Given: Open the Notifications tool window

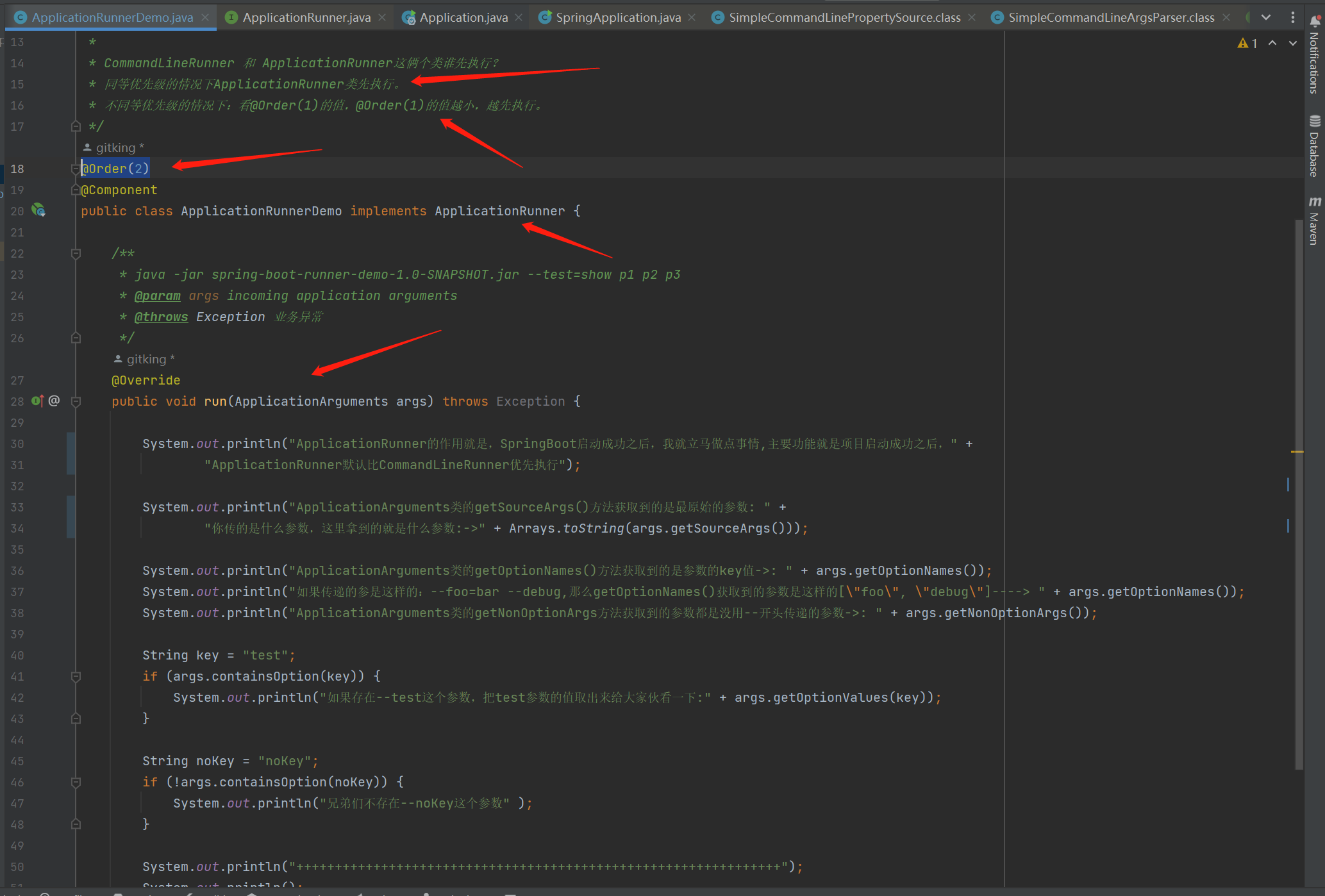Looking at the screenshot, I should click(x=1314, y=56).
